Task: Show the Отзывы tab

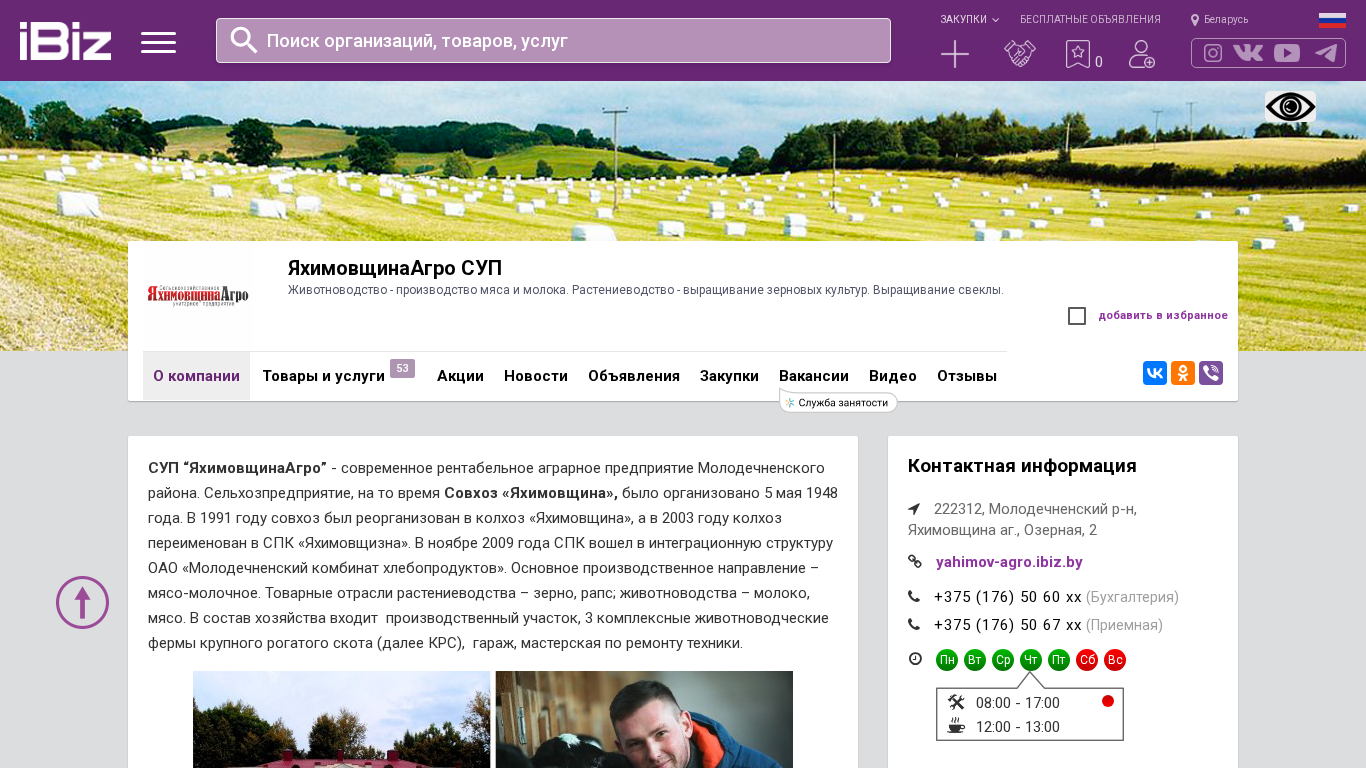Action: (x=967, y=376)
